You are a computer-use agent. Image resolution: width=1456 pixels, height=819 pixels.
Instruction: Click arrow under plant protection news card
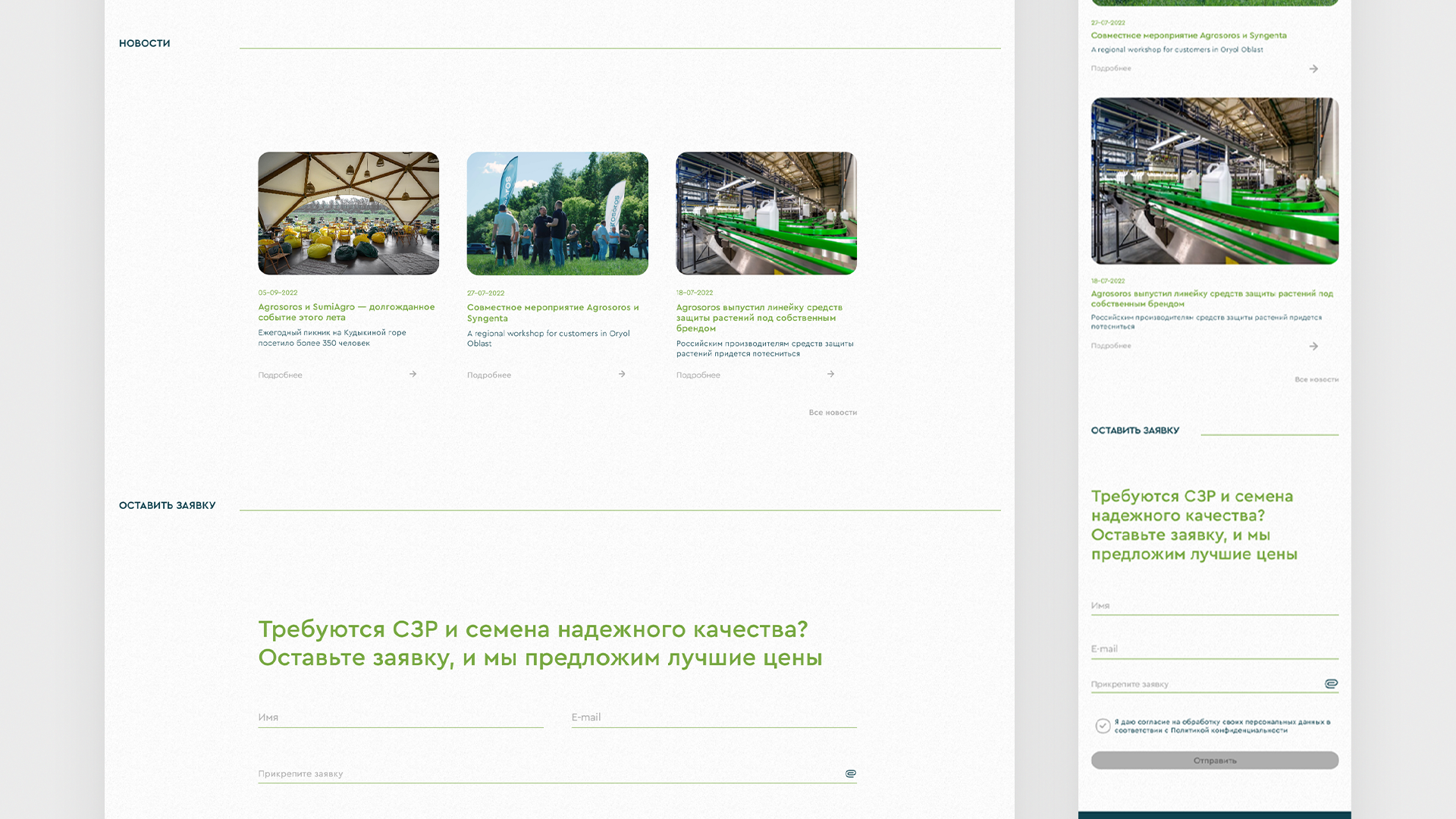tap(830, 374)
